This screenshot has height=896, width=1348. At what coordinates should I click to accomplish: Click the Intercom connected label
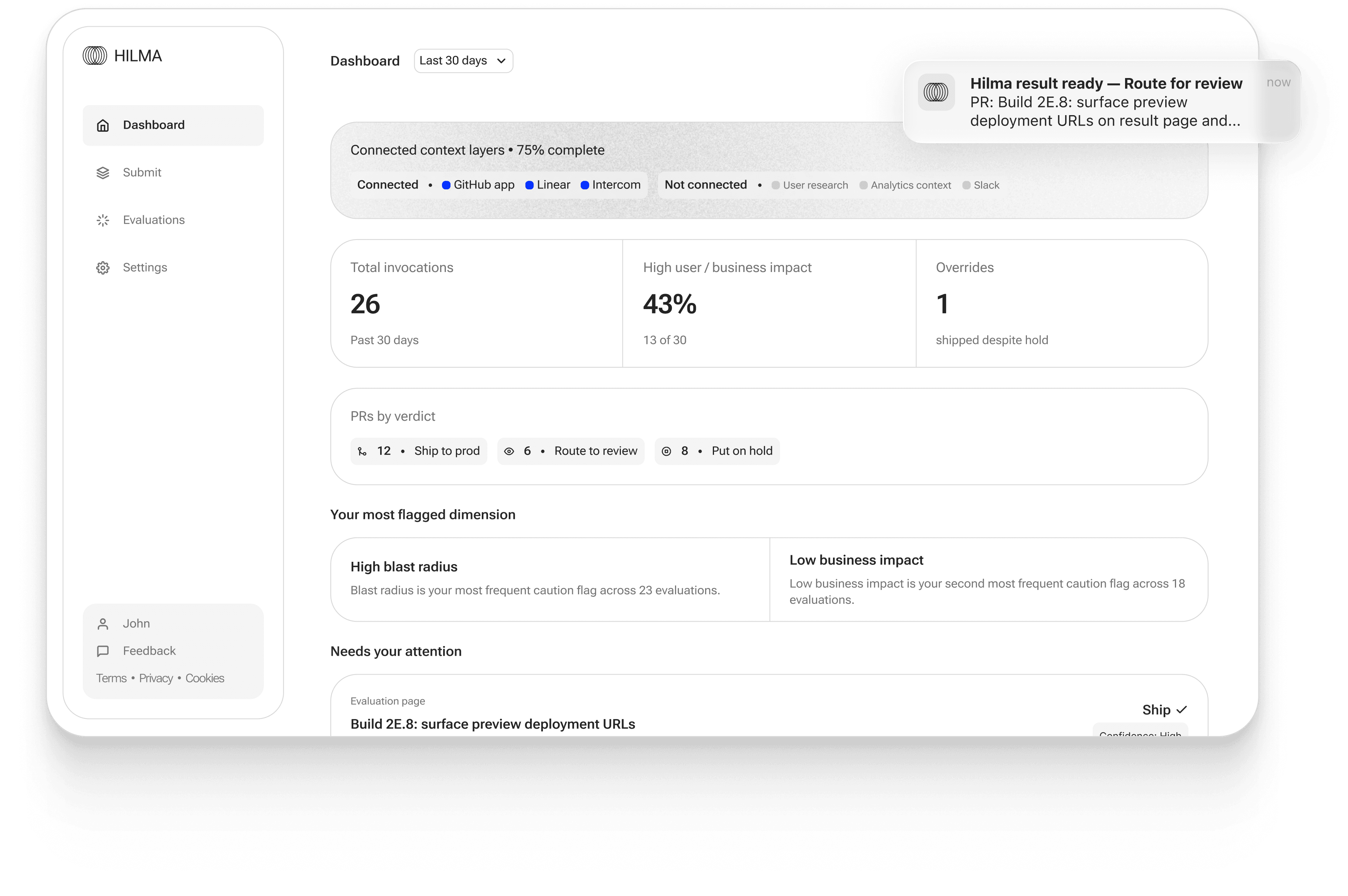616,185
